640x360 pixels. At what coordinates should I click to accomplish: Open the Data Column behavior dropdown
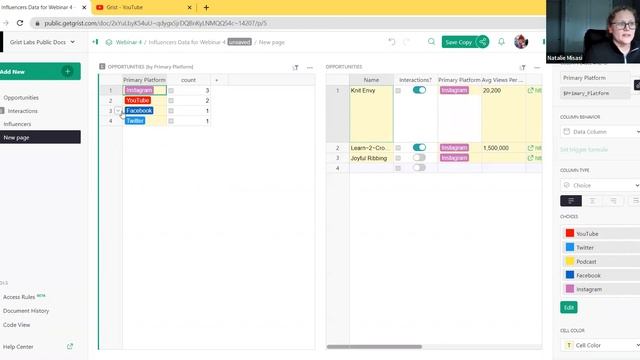tap(600, 131)
